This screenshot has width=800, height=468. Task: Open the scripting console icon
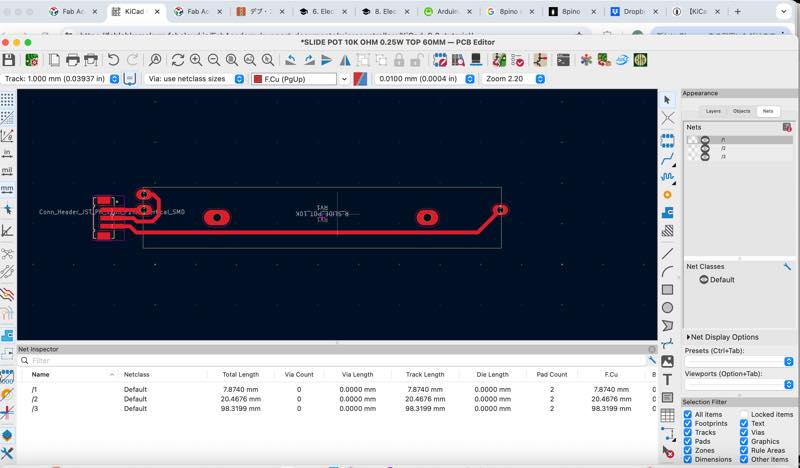[563, 60]
